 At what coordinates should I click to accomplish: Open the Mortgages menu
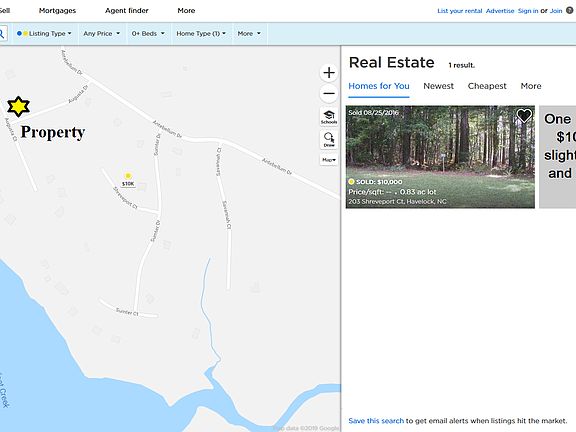(57, 11)
